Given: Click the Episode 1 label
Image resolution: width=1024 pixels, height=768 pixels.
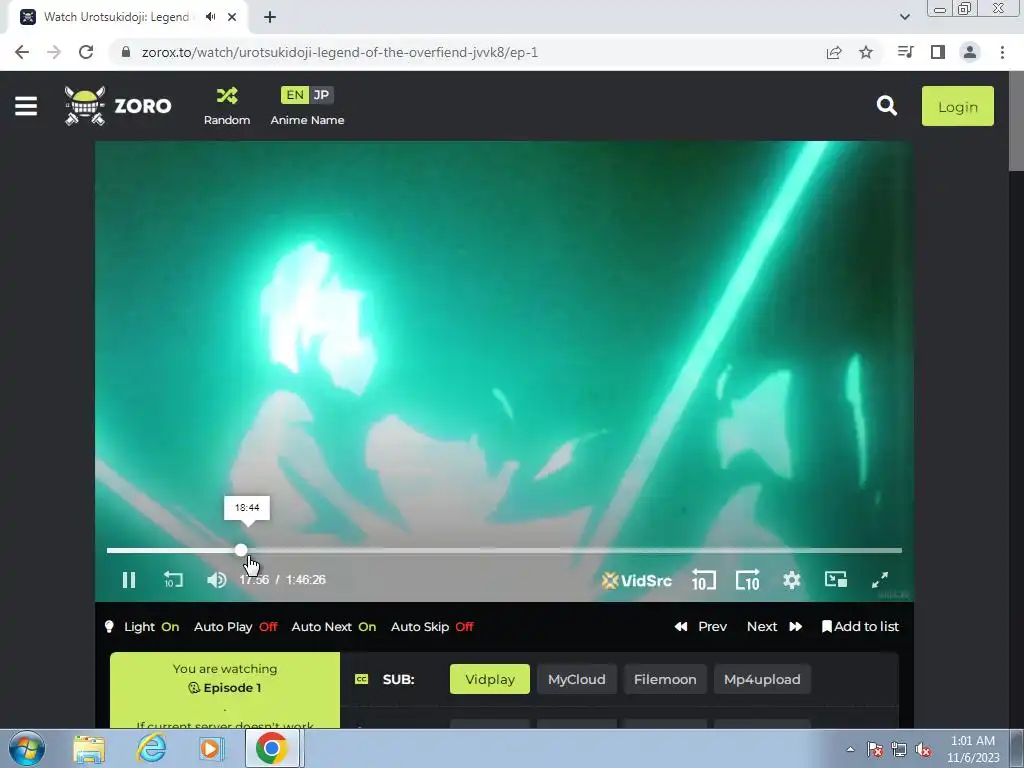Looking at the screenshot, I should pos(225,688).
